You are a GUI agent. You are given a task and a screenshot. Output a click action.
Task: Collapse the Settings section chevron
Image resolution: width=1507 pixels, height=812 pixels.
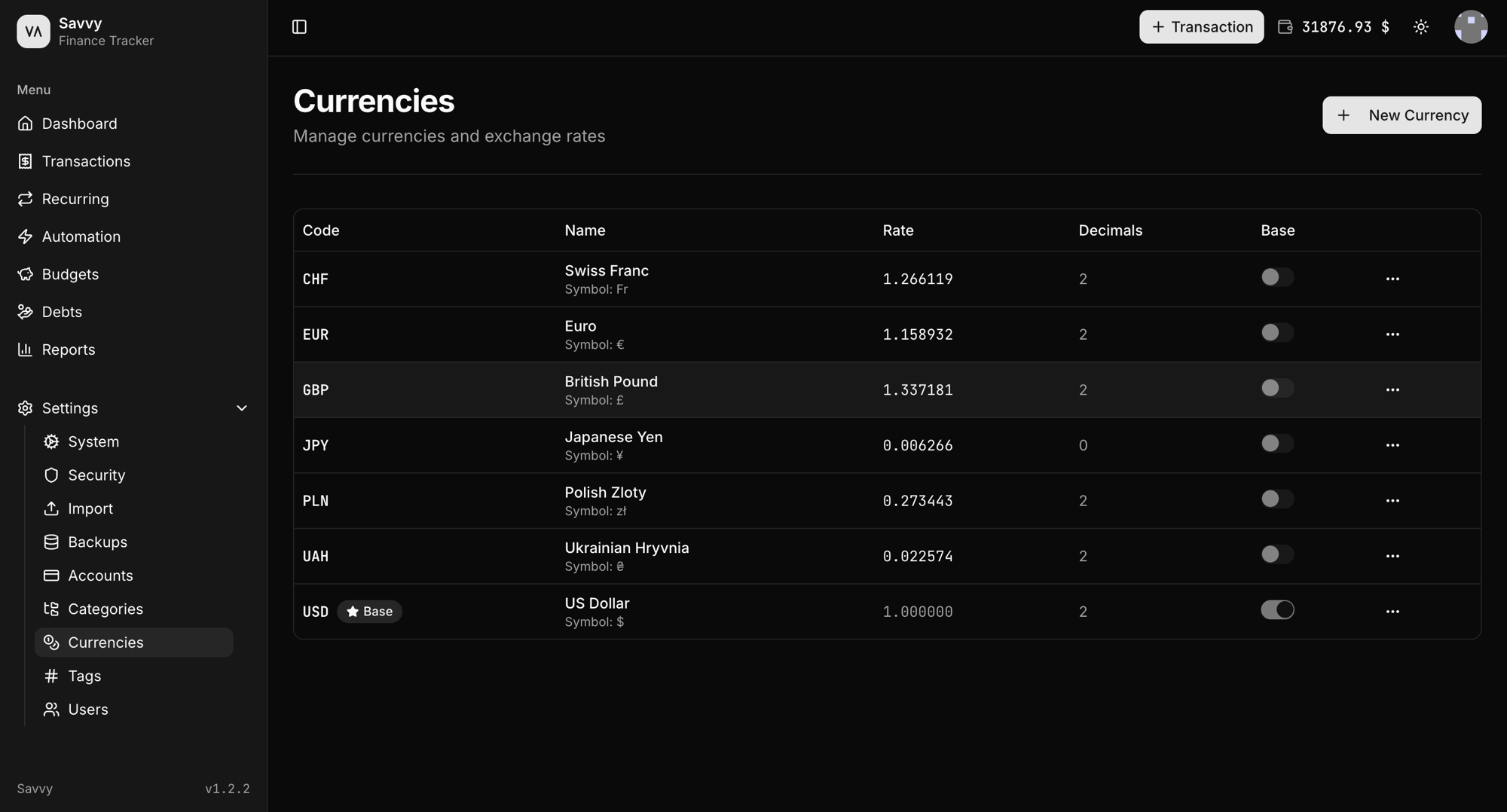point(242,408)
